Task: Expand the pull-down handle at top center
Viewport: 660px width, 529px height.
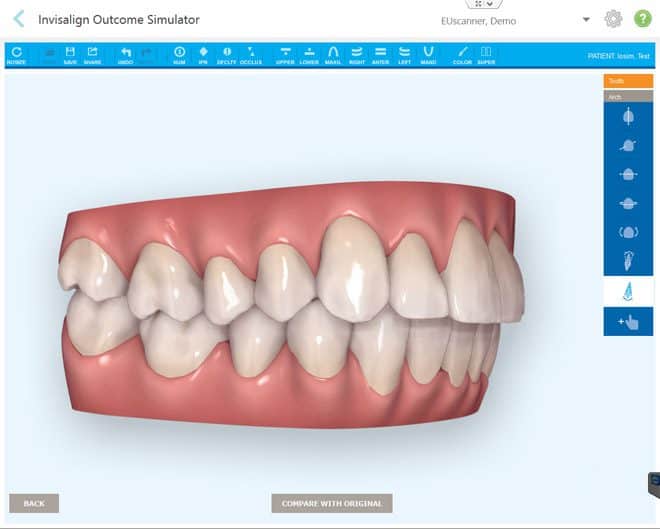Action: tap(484, 4)
